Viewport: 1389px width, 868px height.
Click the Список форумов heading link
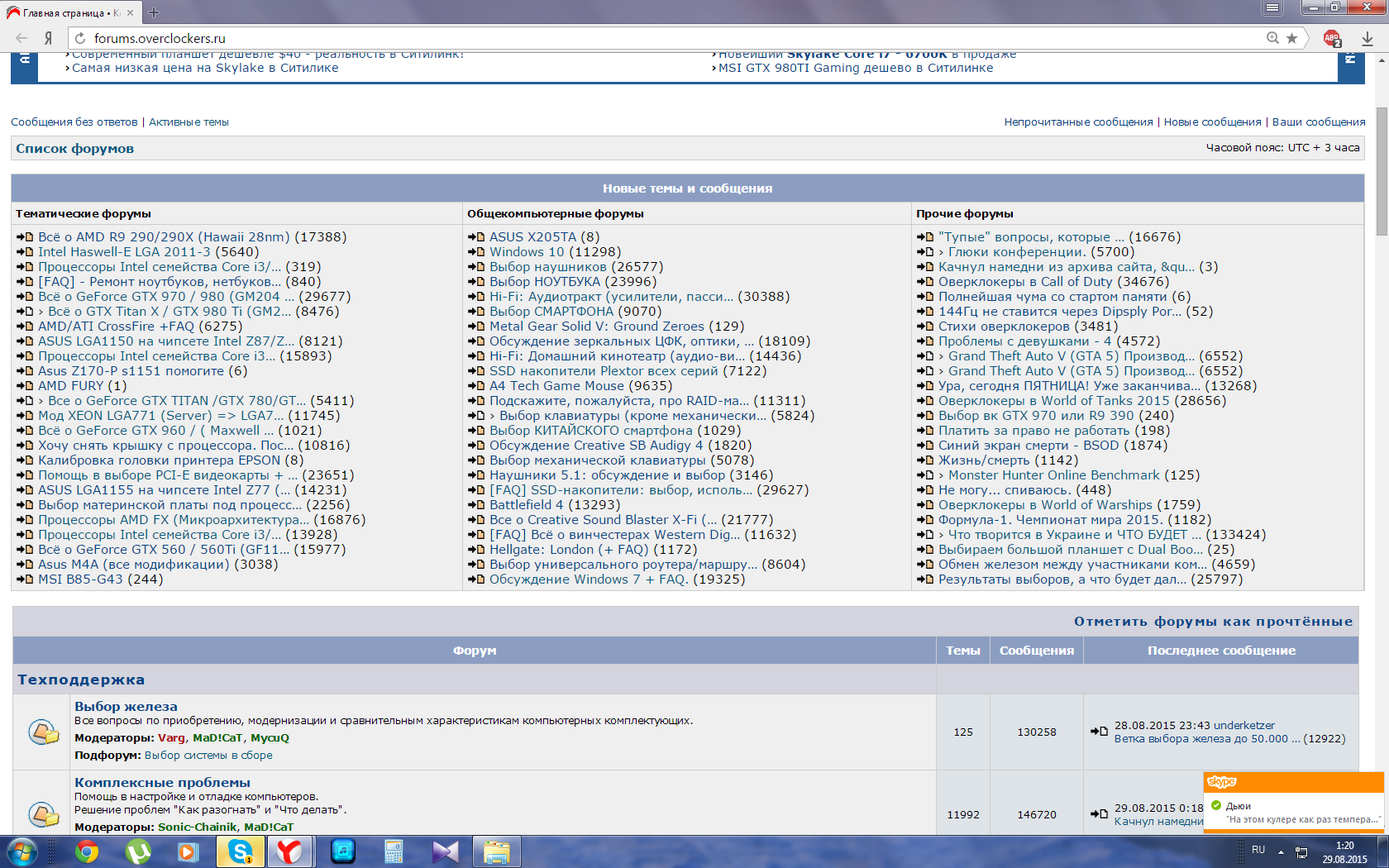coord(74,149)
